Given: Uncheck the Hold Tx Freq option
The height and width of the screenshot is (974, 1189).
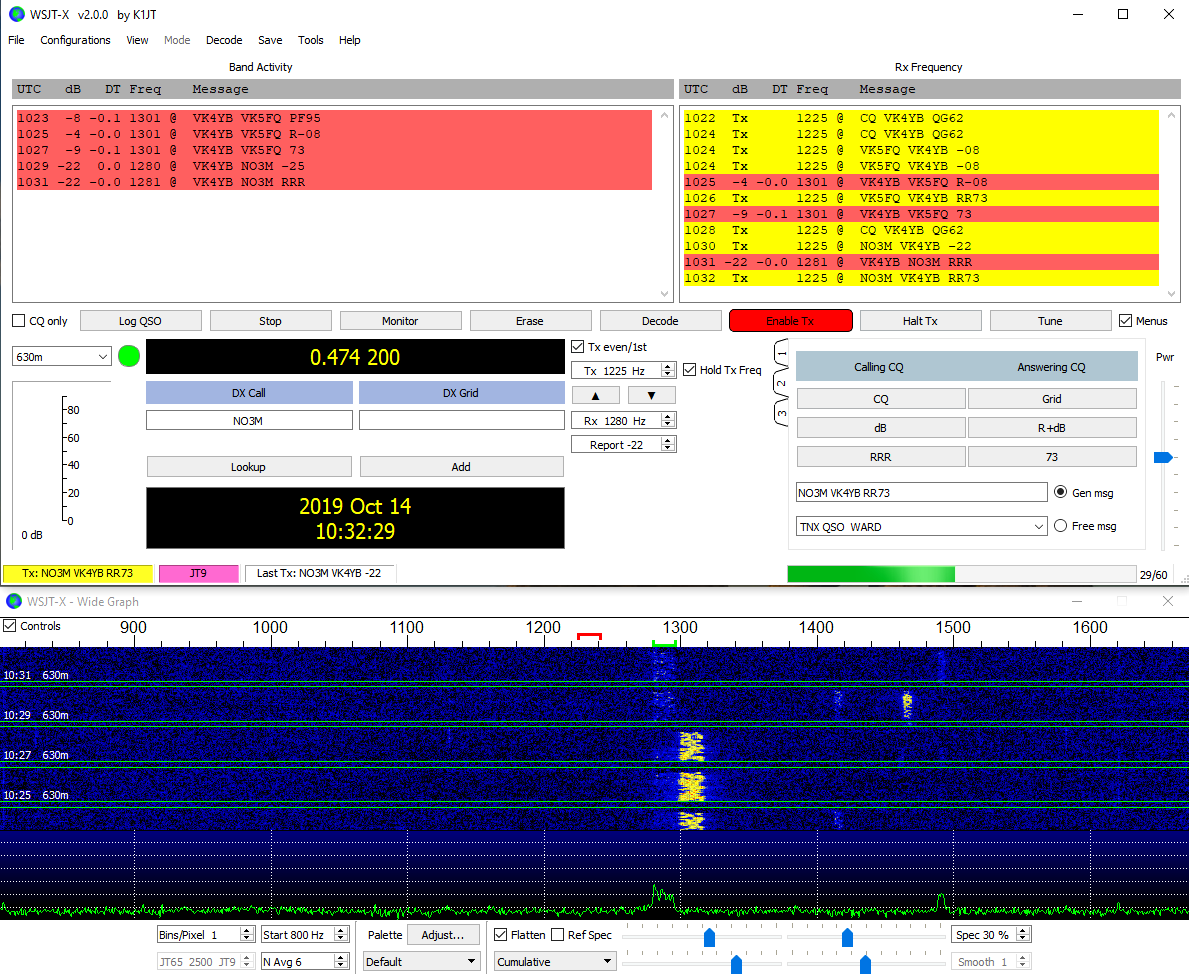Looking at the screenshot, I should coord(690,370).
